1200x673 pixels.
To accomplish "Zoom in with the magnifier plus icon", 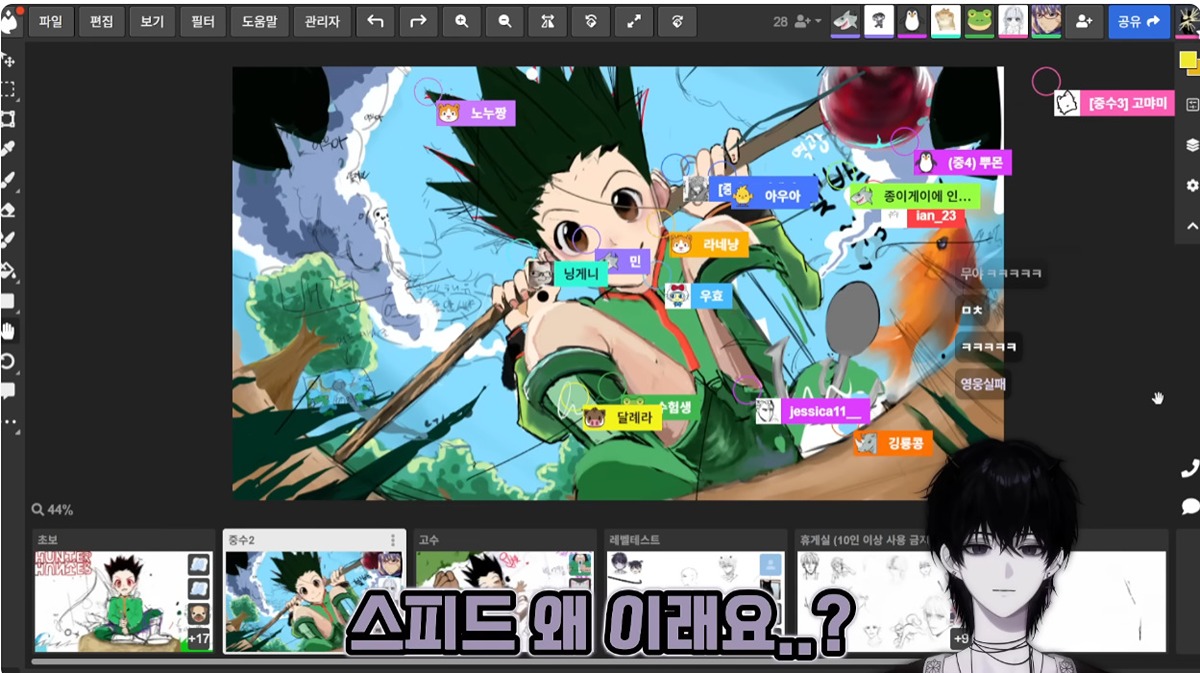I will tap(461, 21).
